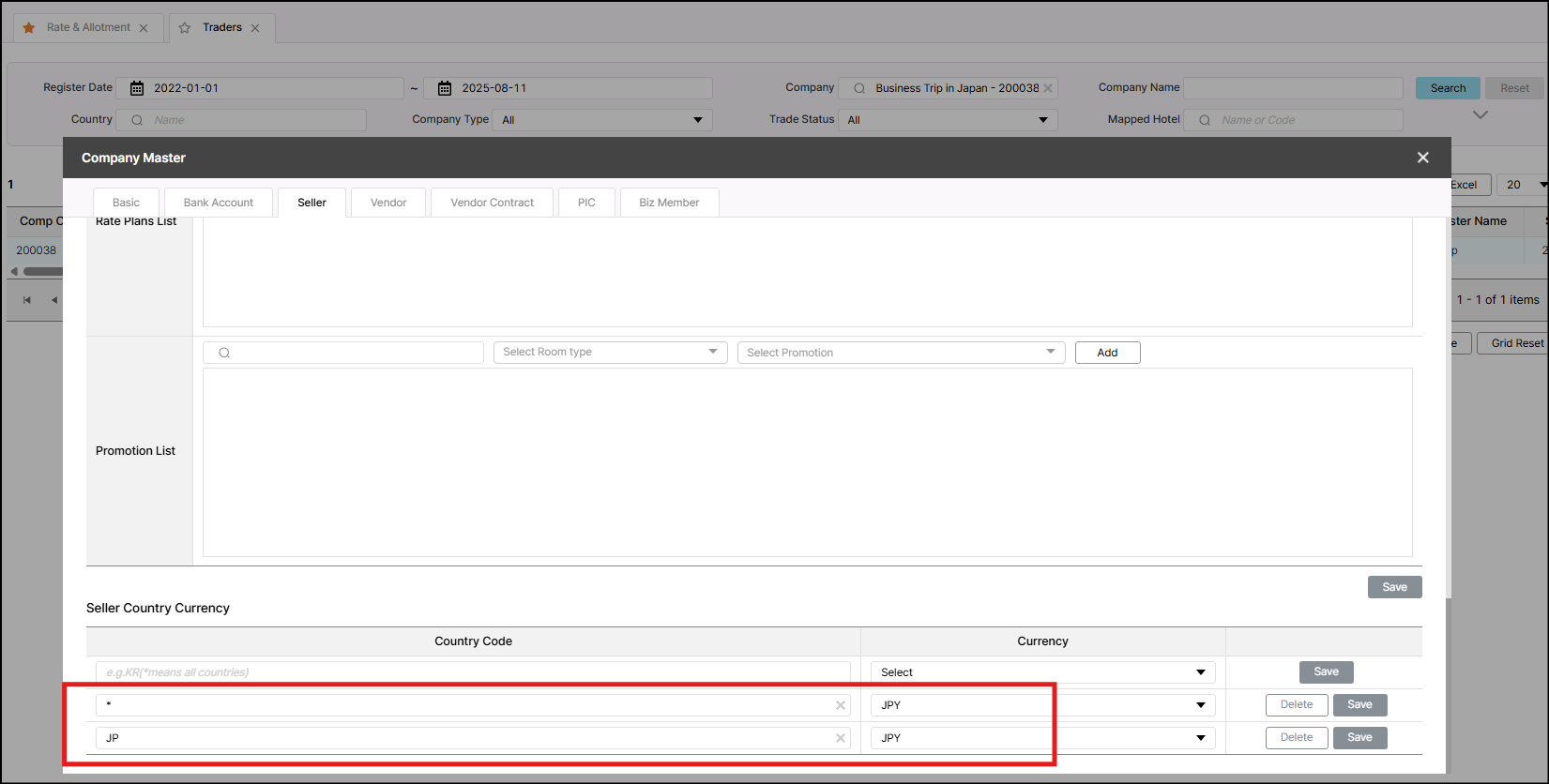Switch to the Bank Account tab
The width and height of the screenshot is (1549, 784).
[x=218, y=203]
